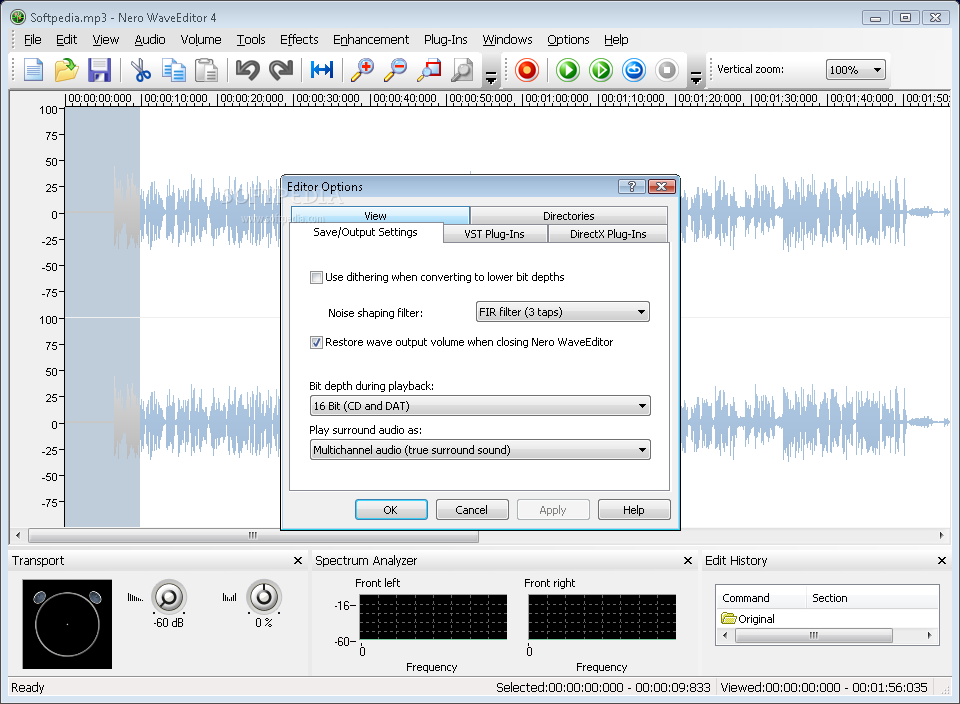The image size is (960, 704).
Task: Open the File menu
Action: tap(32, 40)
